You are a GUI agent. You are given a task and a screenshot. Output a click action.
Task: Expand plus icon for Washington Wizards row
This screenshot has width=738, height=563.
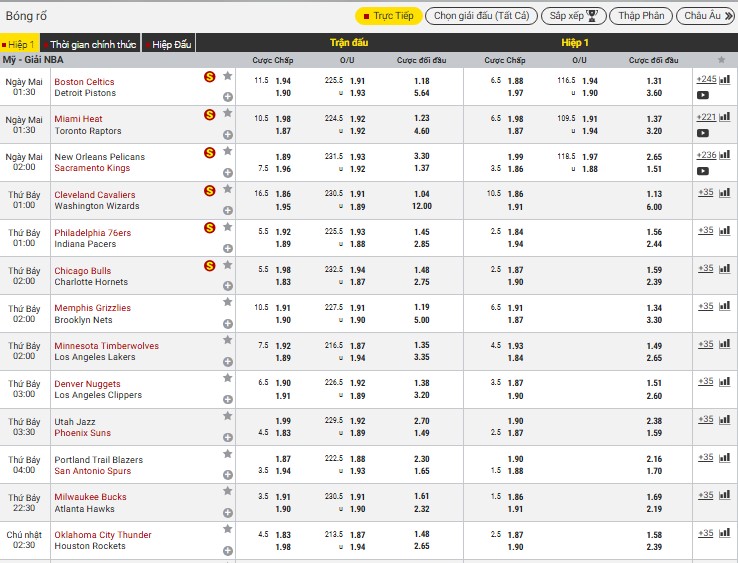(228, 210)
